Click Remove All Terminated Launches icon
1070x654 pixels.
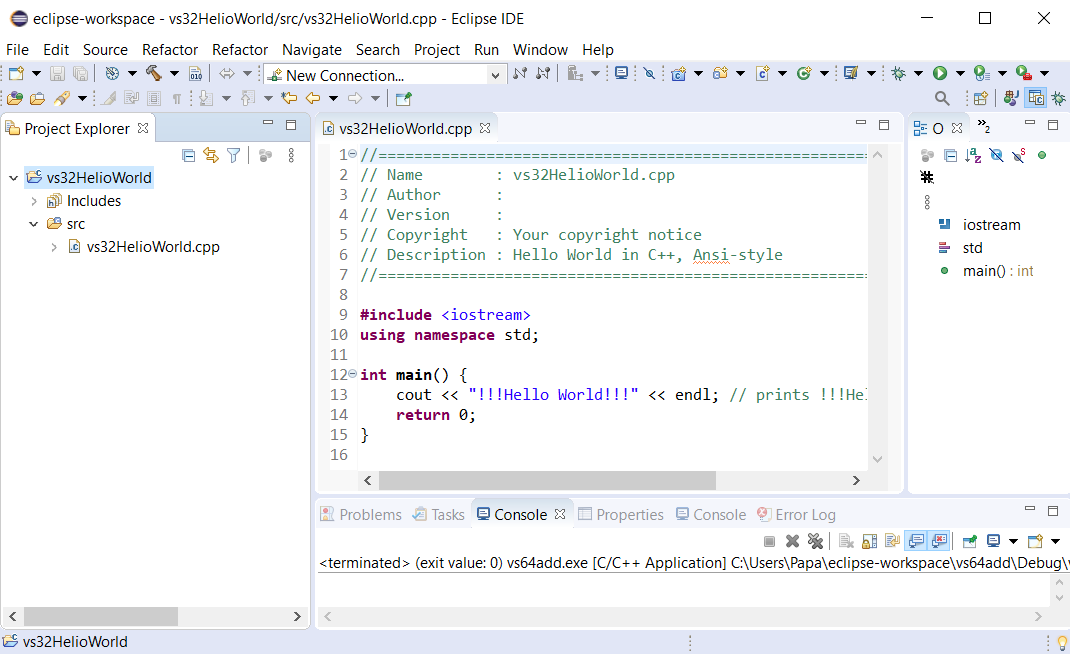coord(815,541)
